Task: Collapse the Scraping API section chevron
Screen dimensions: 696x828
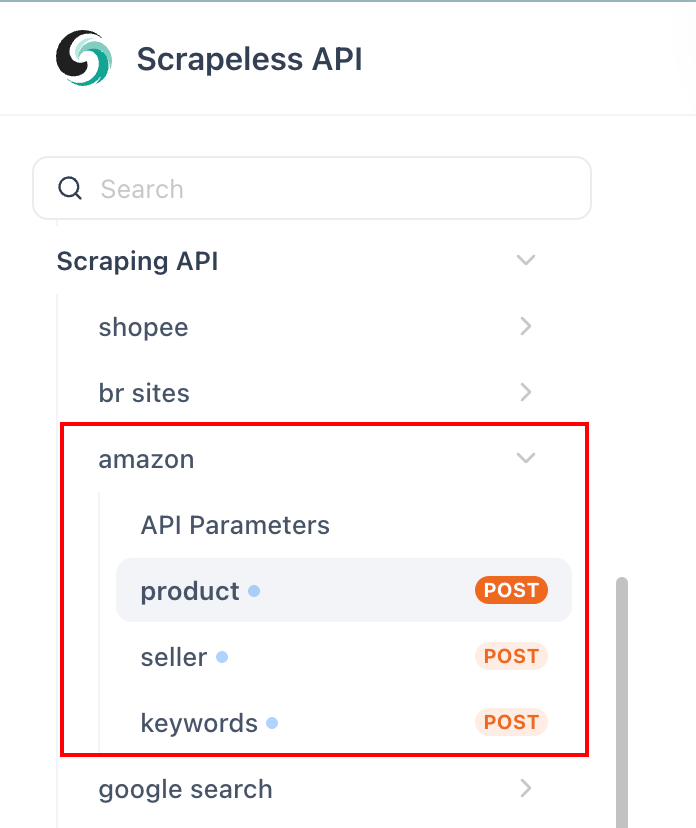Action: pyautogui.click(x=526, y=261)
